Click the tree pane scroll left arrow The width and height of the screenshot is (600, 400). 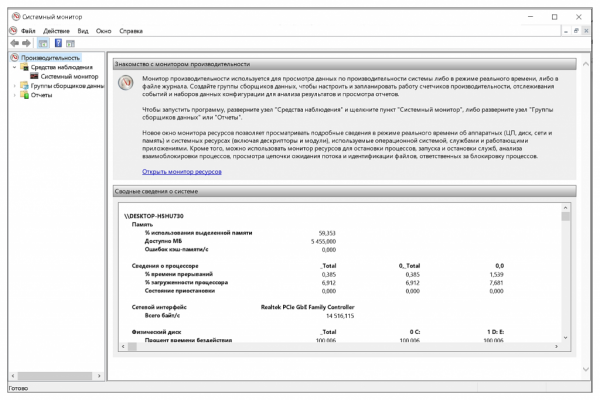point(13,376)
